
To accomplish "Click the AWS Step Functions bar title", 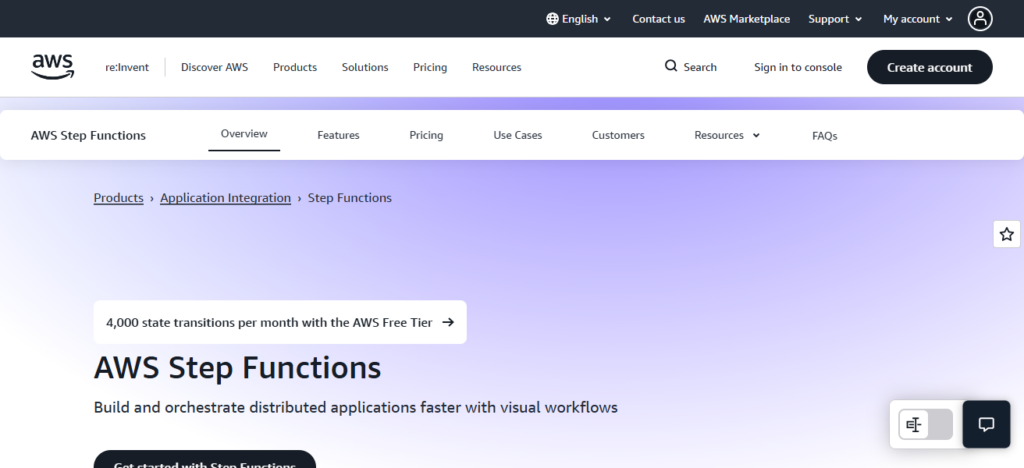I will 88,135.
